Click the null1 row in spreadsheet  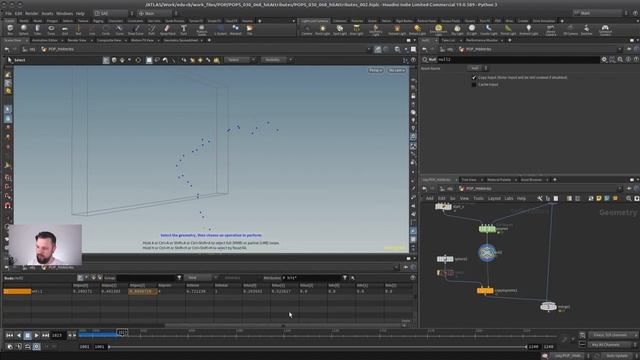point(209,291)
